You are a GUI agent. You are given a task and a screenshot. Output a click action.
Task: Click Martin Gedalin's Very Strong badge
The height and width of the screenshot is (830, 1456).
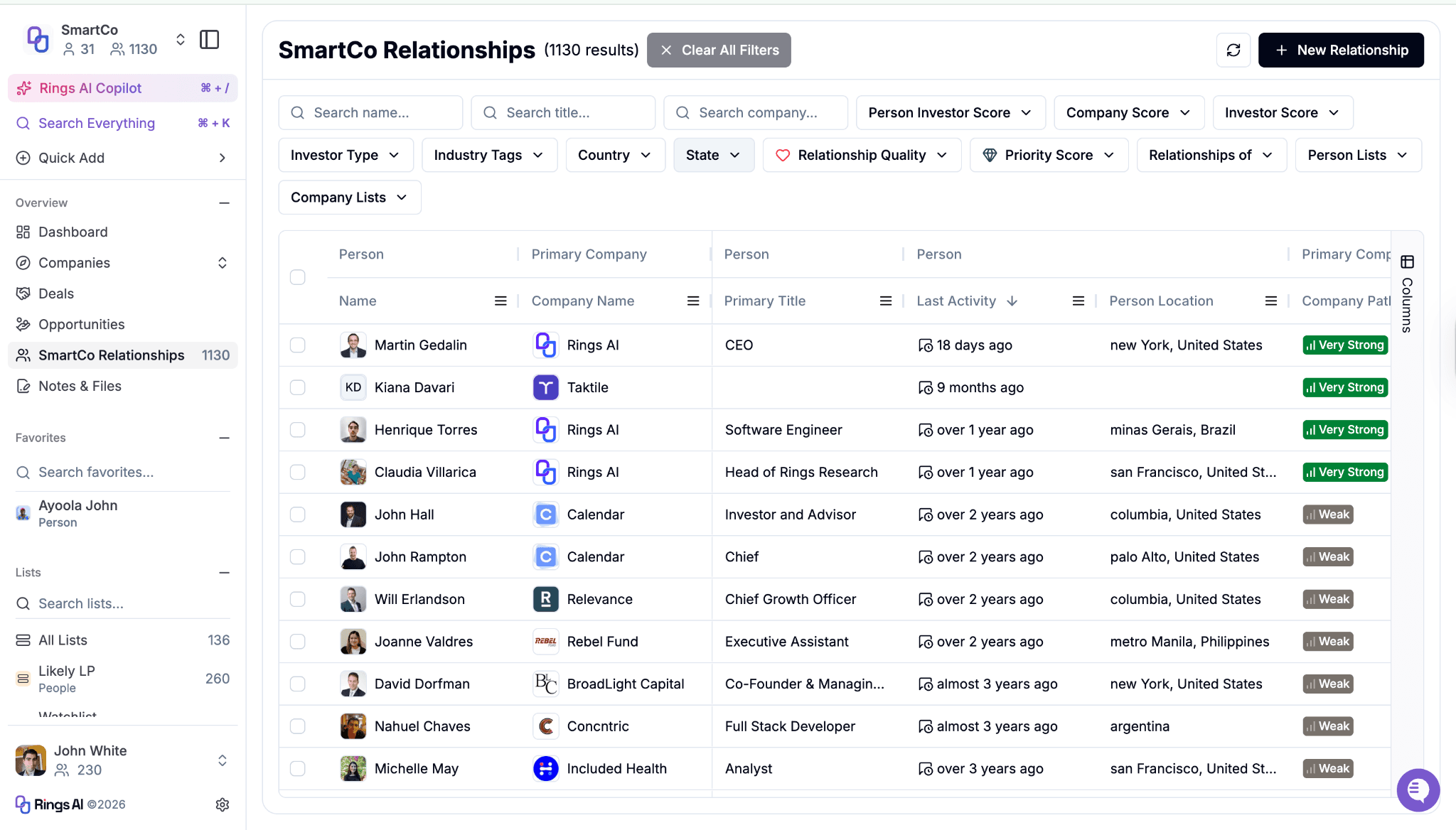(1345, 345)
